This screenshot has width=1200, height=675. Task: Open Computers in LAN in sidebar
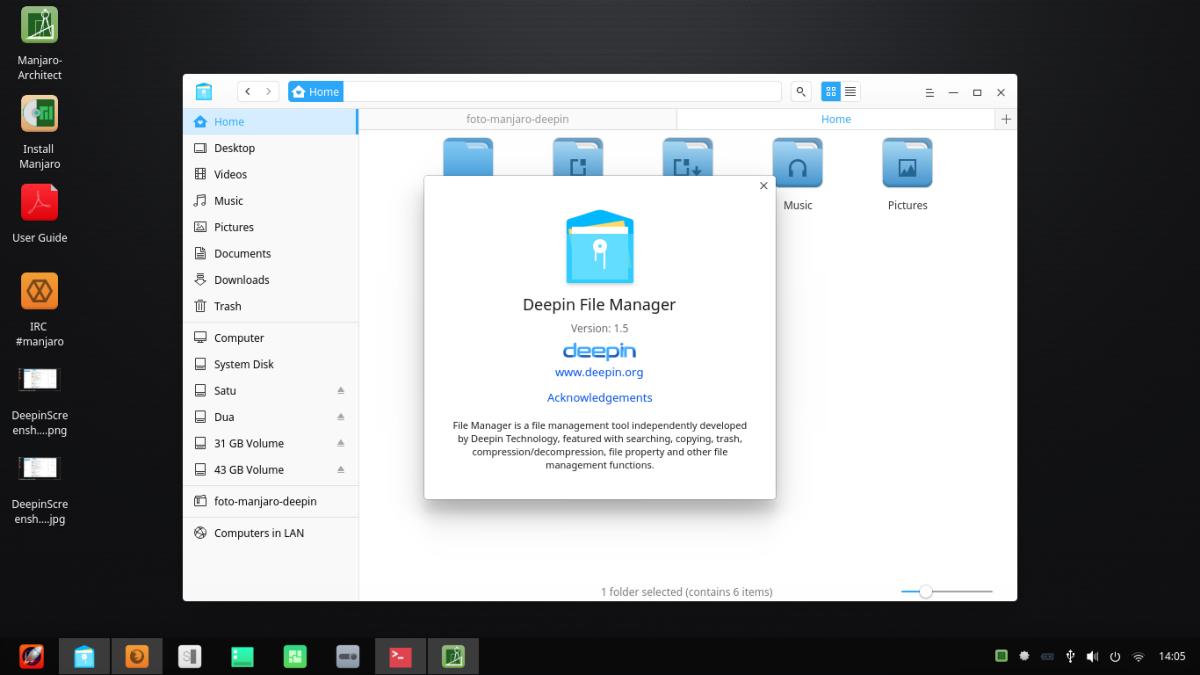[270, 533]
